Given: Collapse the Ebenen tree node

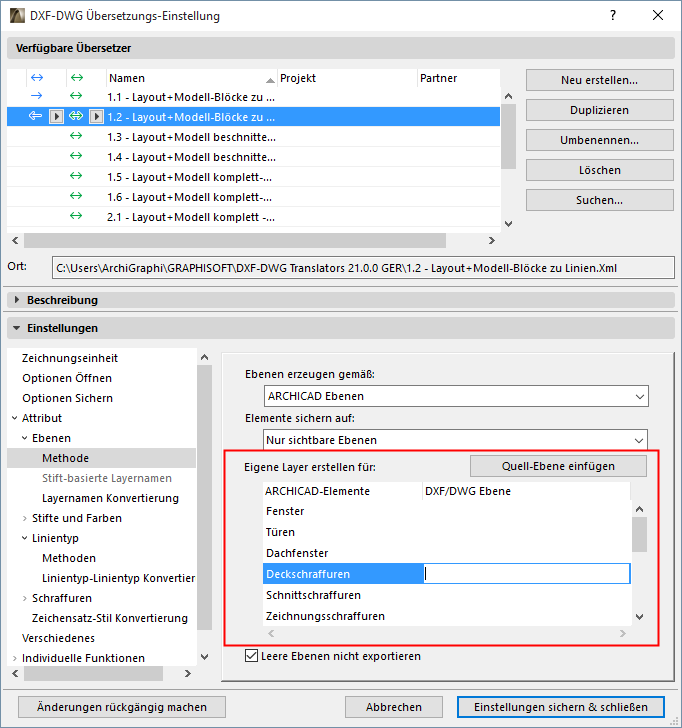Looking at the screenshot, I should 25,438.
